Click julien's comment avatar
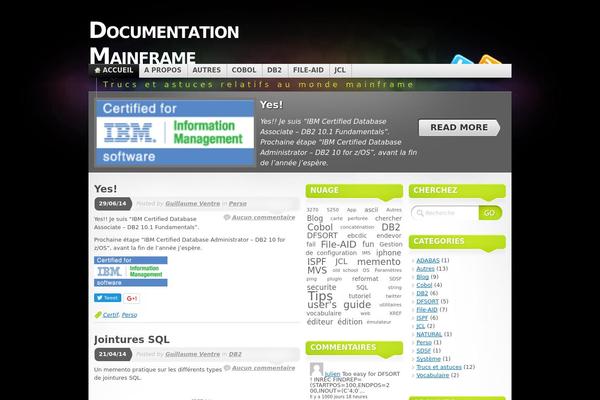 point(316,369)
